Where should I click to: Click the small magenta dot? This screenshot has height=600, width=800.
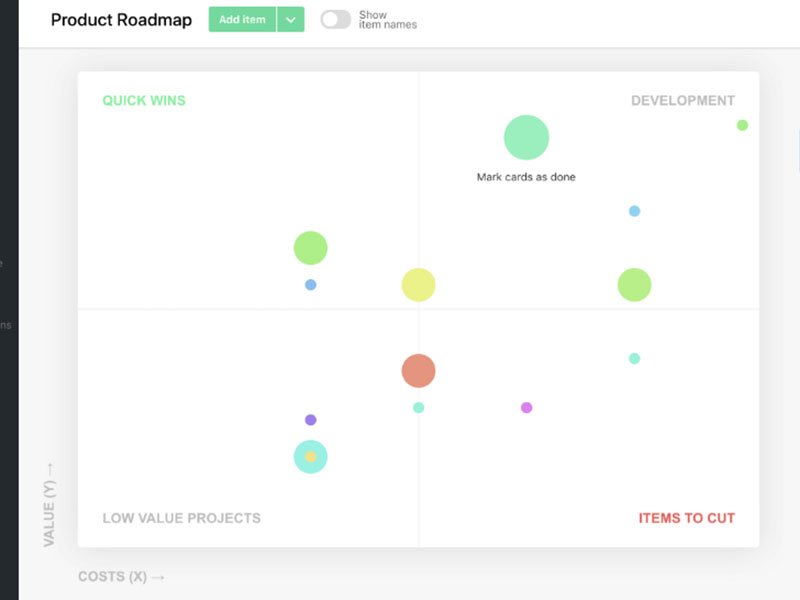coord(526,407)
